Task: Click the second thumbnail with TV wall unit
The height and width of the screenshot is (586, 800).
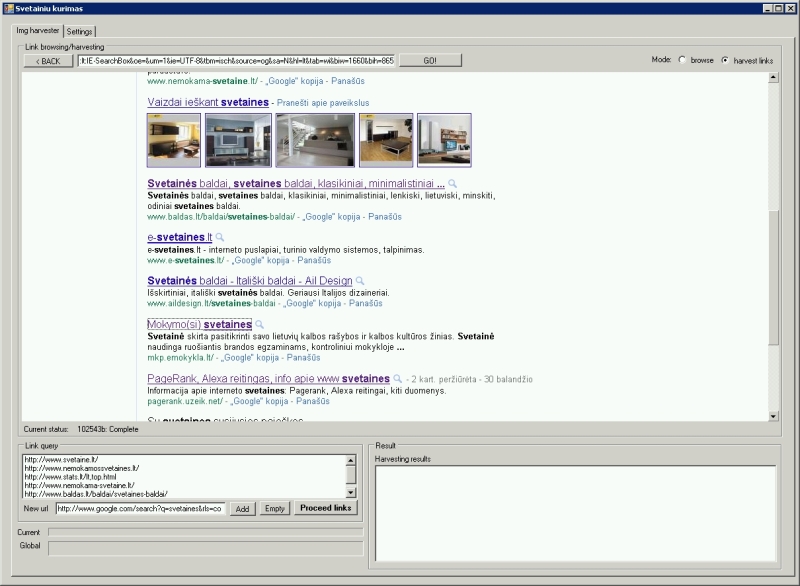Action: 238,140
